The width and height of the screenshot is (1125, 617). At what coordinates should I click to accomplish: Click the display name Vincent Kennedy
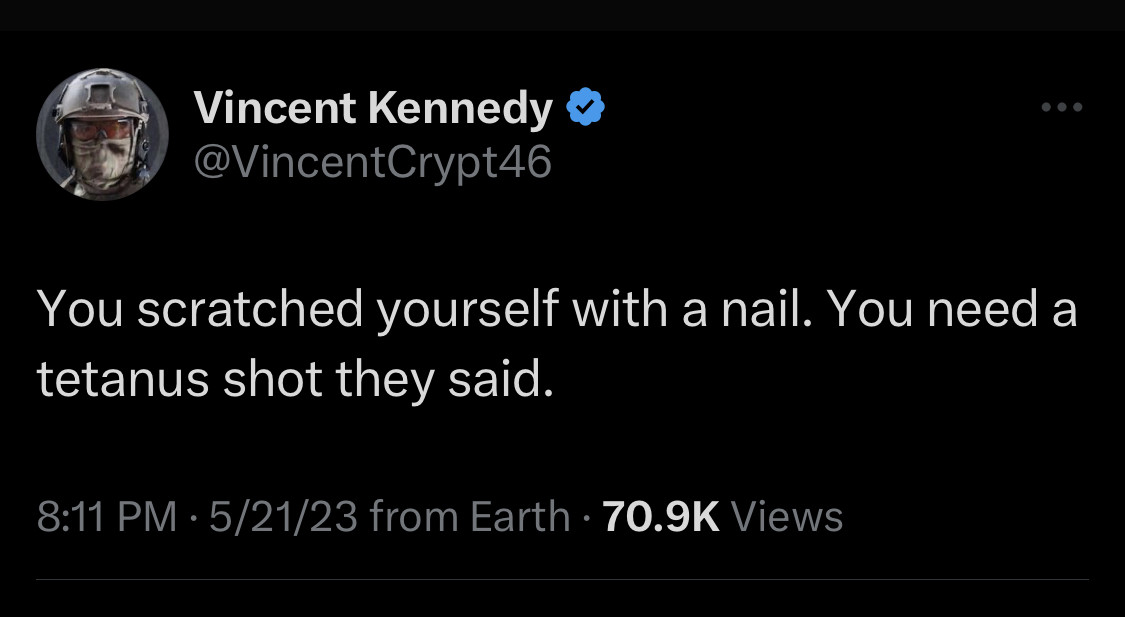click(x=372, y=108)
